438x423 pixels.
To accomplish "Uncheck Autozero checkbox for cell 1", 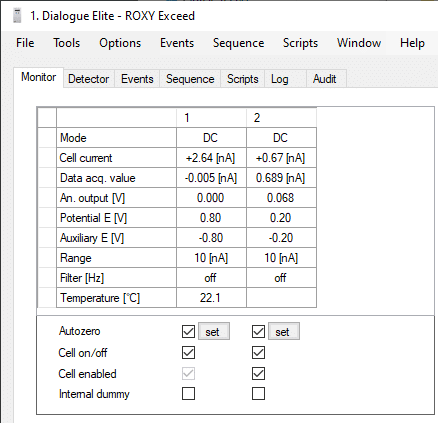I will click(188, 331).
